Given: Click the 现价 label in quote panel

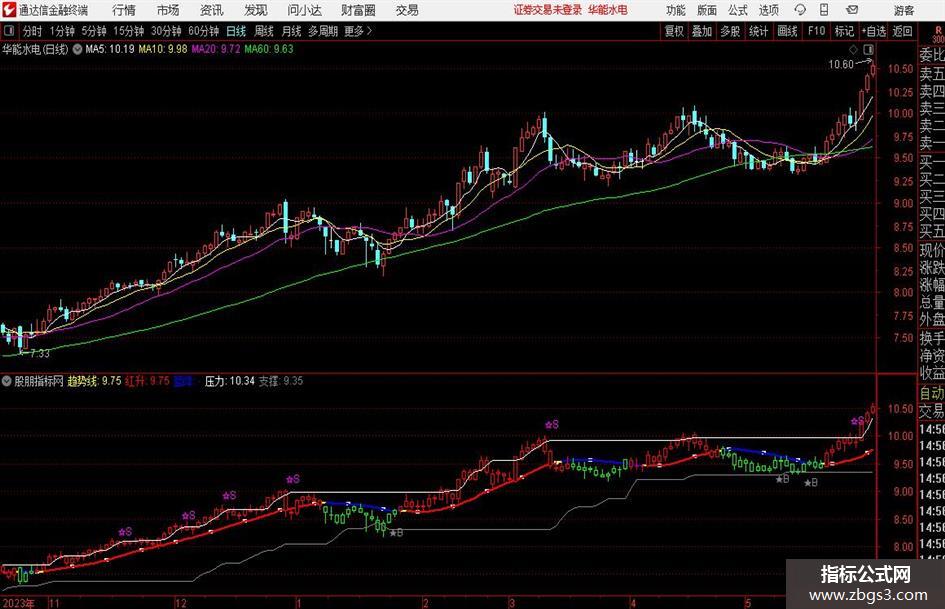Looking at the screenshot, I should (x=932, y=250).
